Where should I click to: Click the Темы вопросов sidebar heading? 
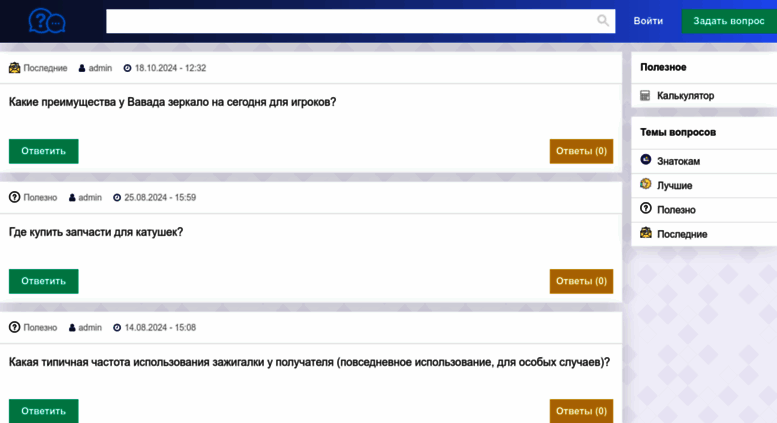(678, 132)
